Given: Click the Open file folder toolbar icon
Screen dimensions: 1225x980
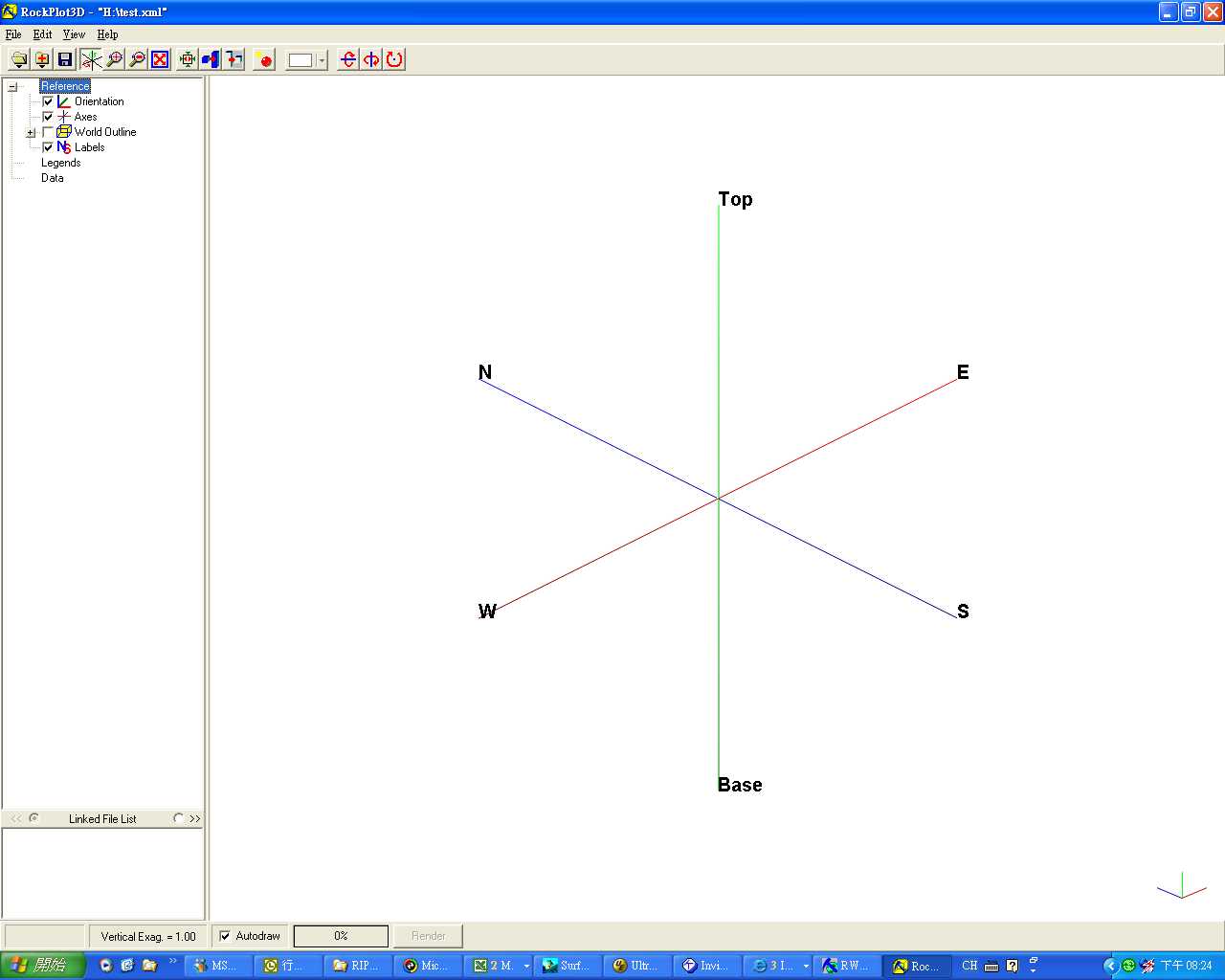Looking at the screenshot, I should pos(19,59).
